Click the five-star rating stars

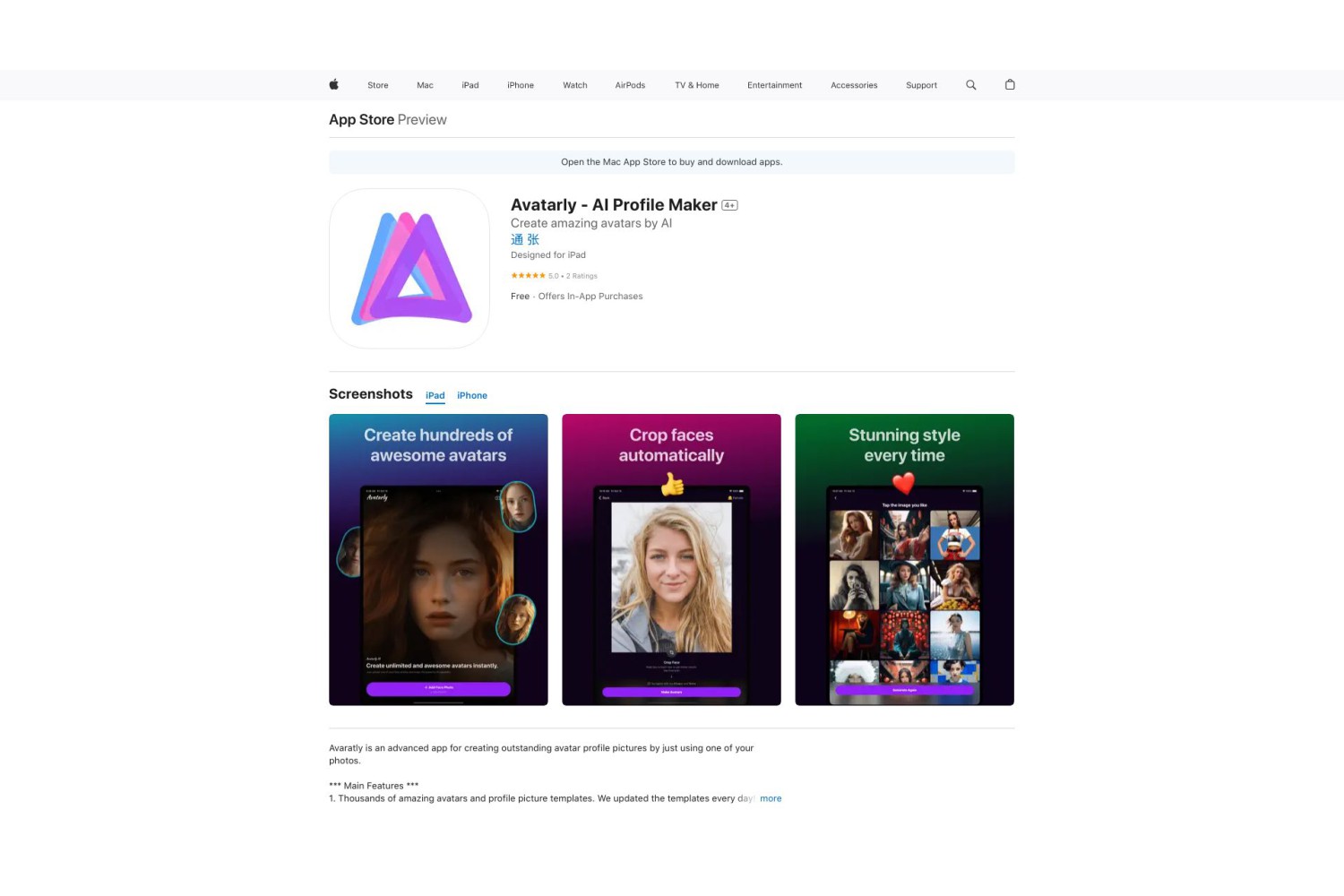pyautogui.click(x=528, y=276)
